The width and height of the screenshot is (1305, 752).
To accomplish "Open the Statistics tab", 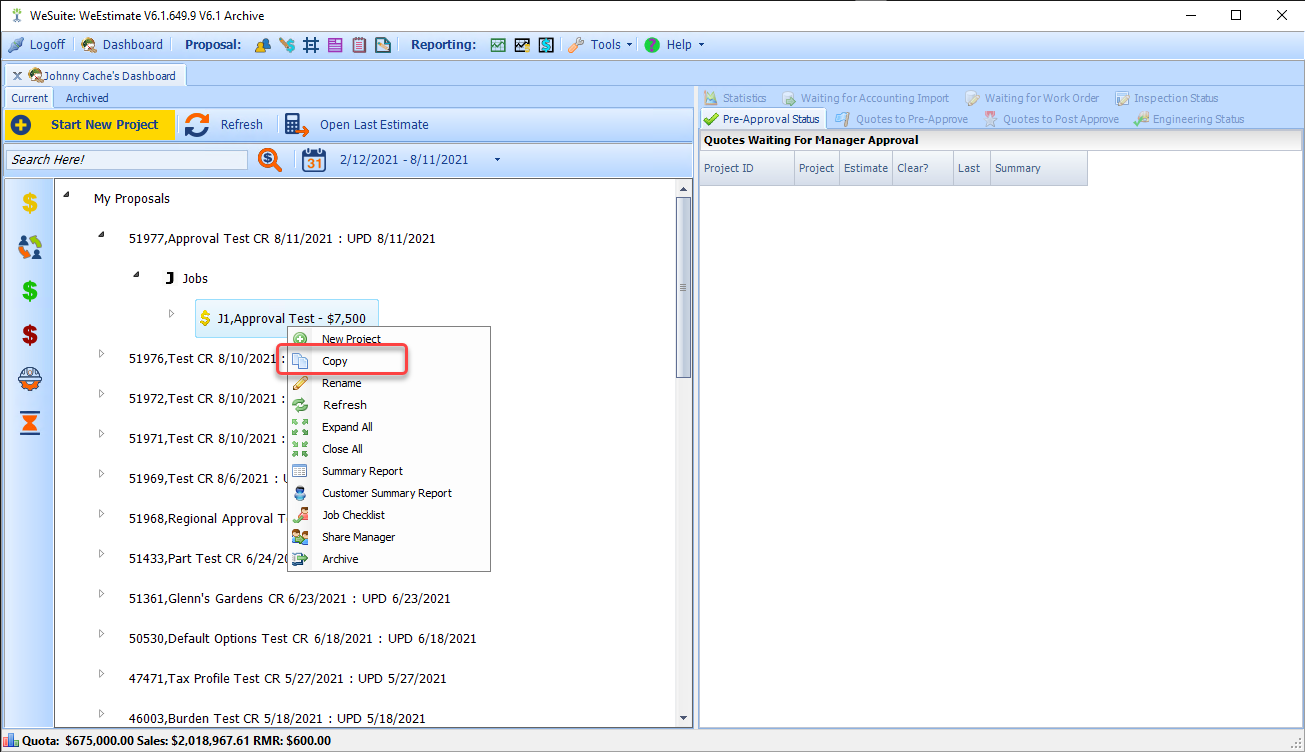I will [735, 98].
